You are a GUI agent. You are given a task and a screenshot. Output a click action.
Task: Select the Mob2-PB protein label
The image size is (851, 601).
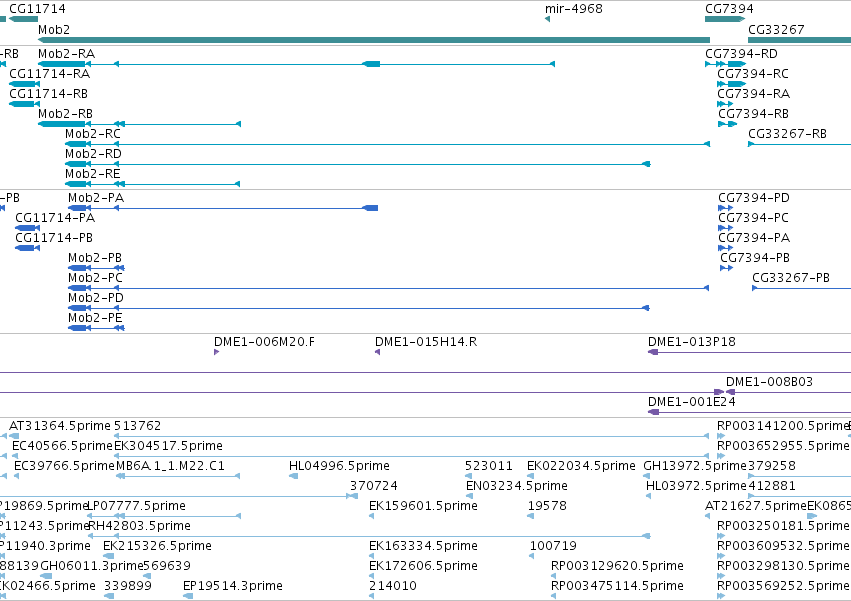pos(94,258)
